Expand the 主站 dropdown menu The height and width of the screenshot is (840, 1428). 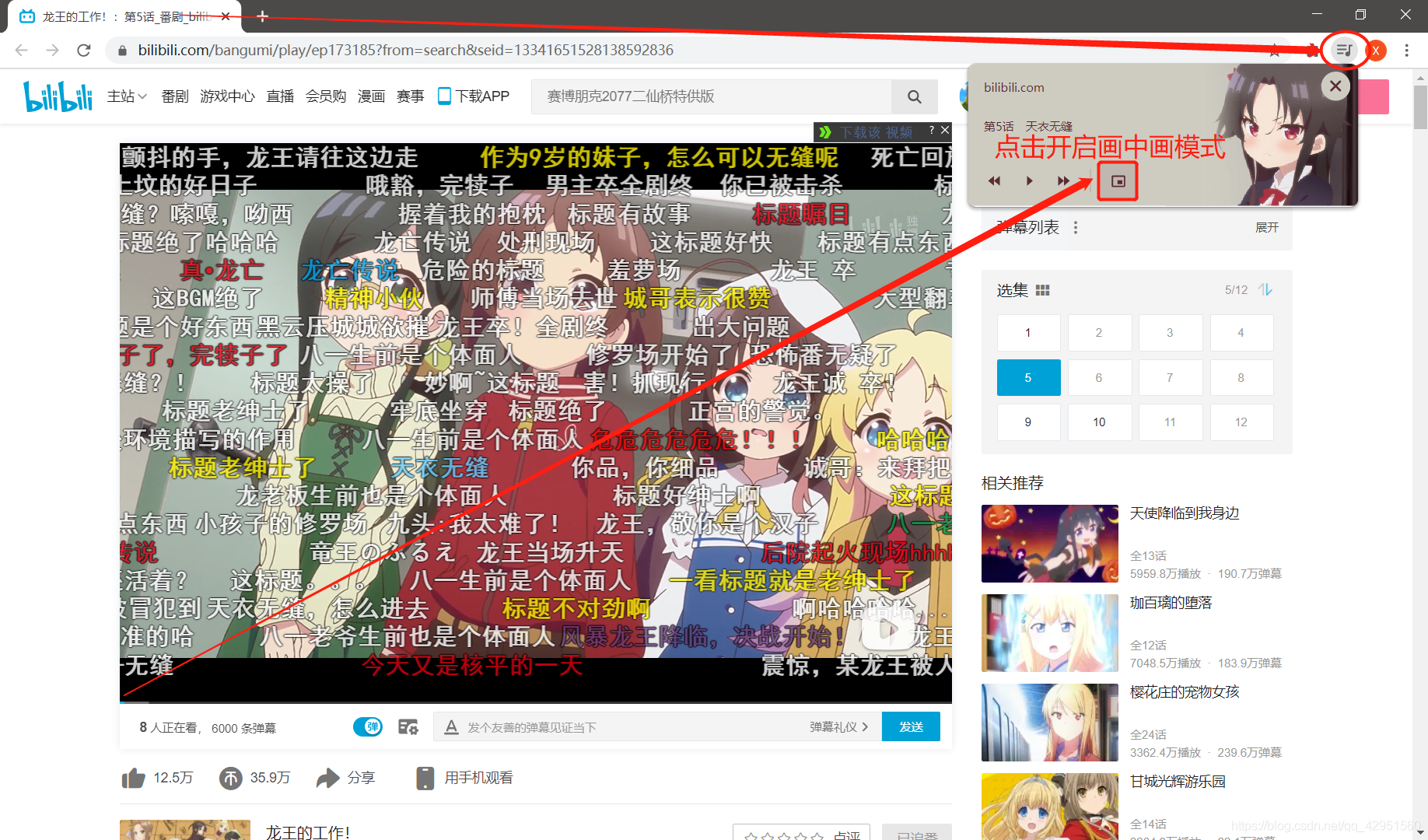127,96
